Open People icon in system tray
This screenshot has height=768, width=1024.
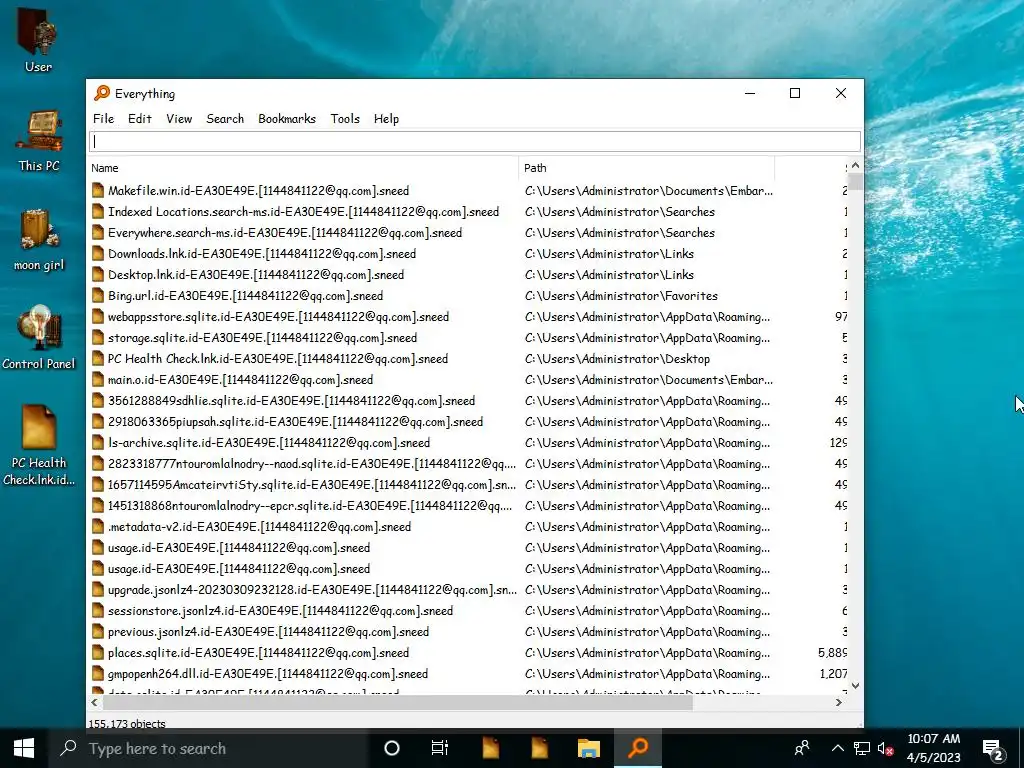[x=802, y=748]
